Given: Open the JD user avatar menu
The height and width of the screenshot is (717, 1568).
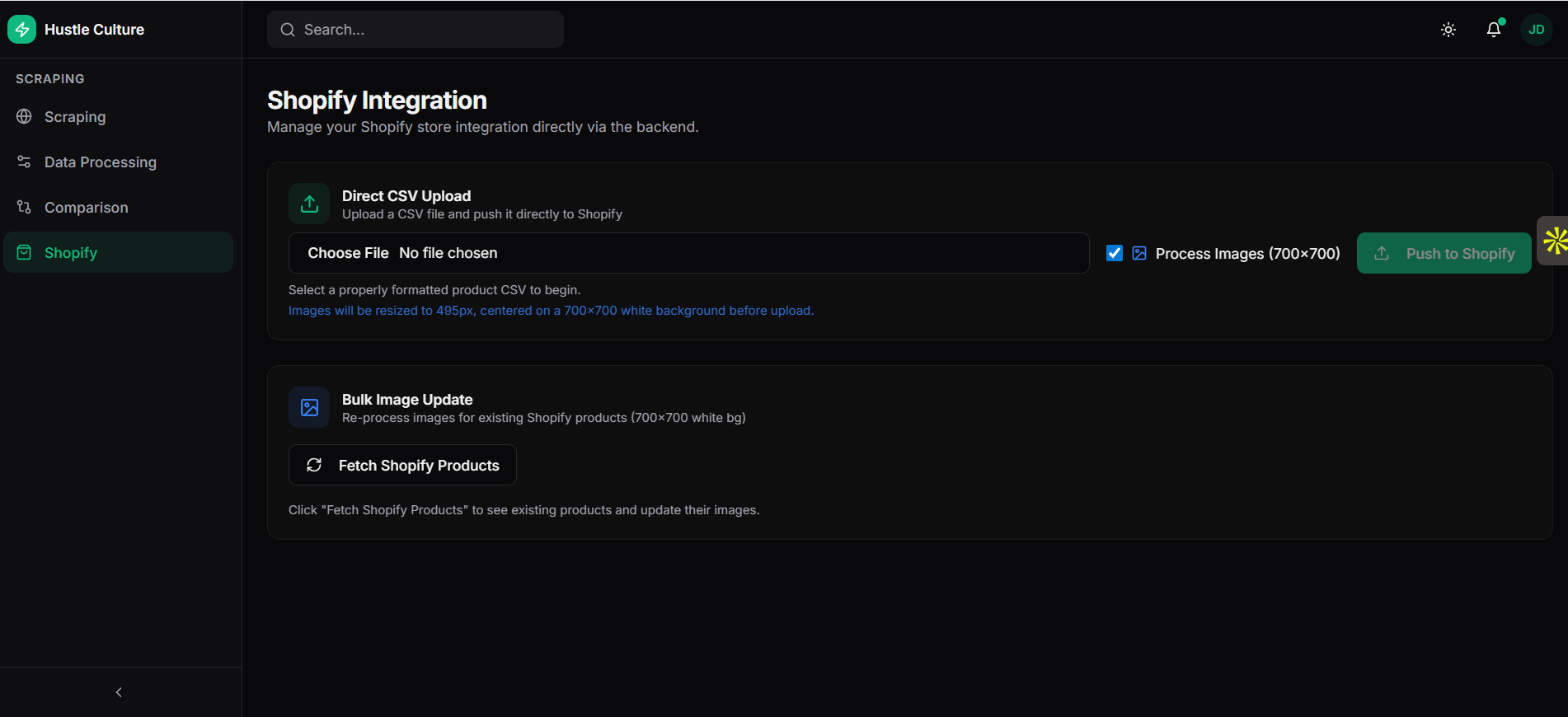Looking at the screenshot, I should (1537, 30).
